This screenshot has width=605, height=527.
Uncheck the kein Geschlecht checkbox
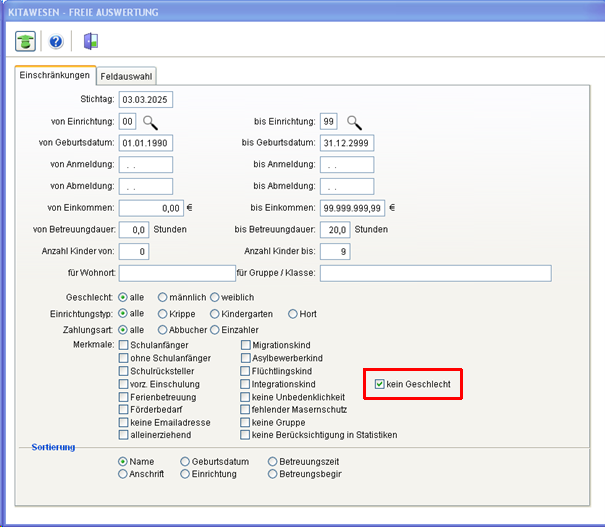pyautogui.click(x=380, y=384)
